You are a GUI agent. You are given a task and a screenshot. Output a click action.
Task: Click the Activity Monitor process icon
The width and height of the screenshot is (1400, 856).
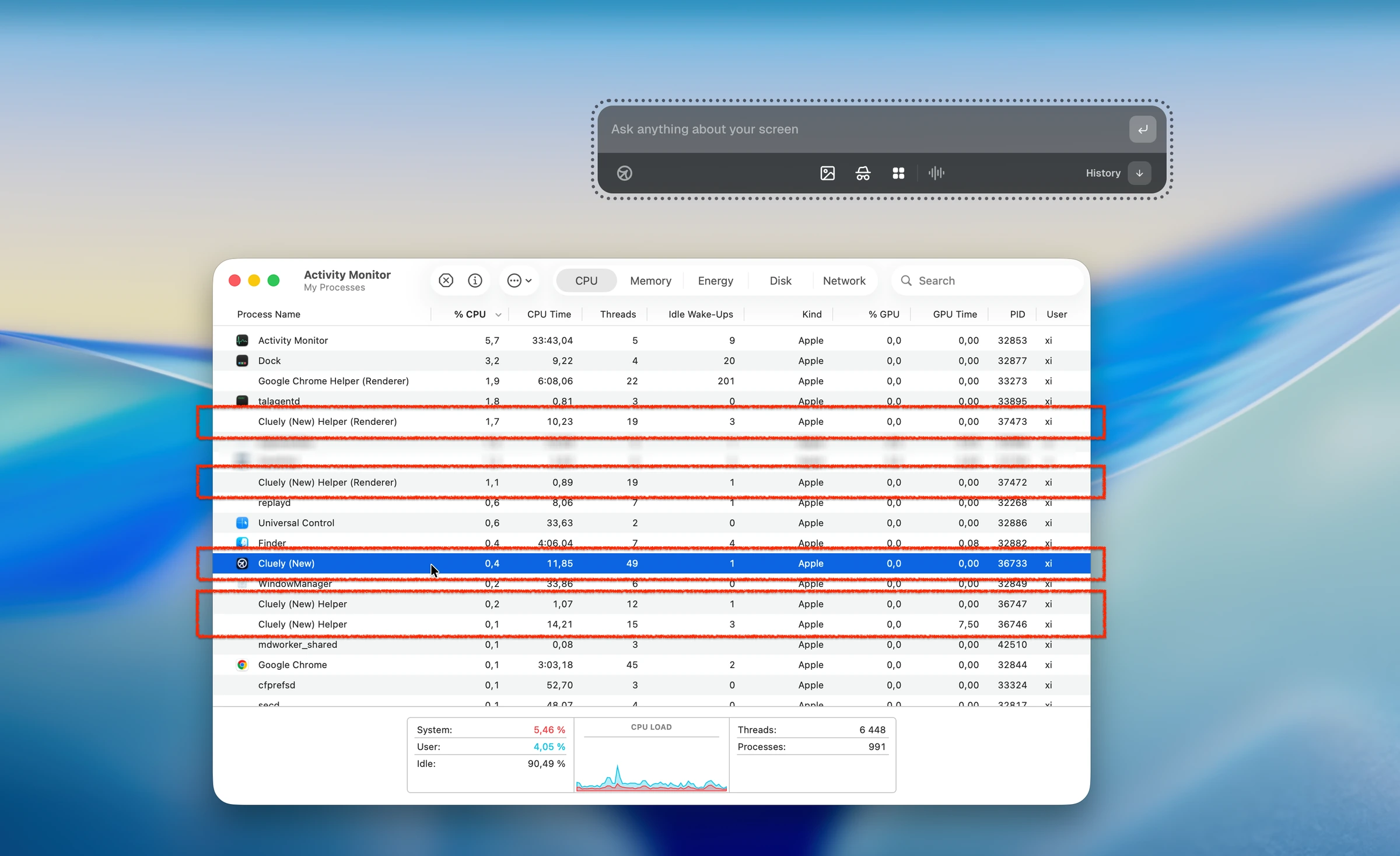[x=242, y=340]
